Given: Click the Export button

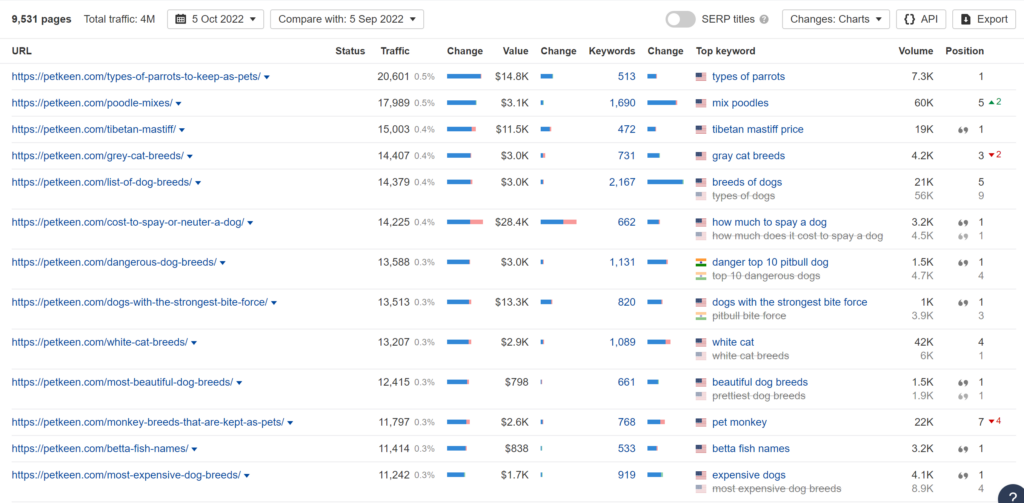Looking at the screenshot, I should click(x=984, y=19).
